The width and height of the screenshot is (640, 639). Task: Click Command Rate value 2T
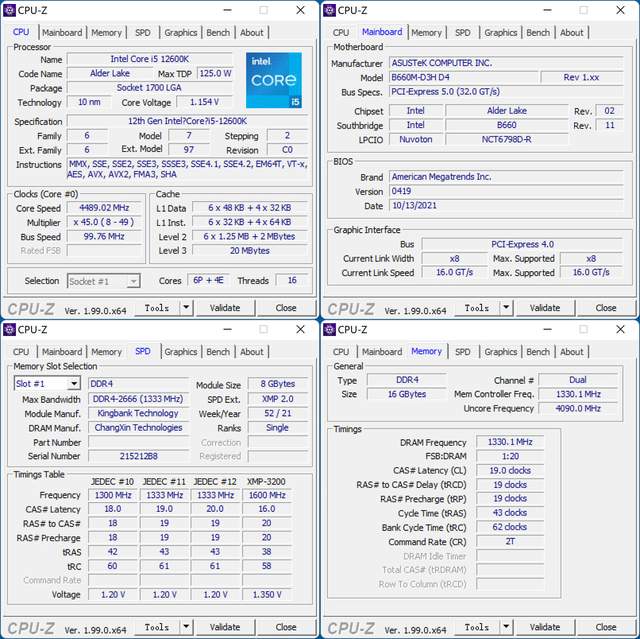510,541
